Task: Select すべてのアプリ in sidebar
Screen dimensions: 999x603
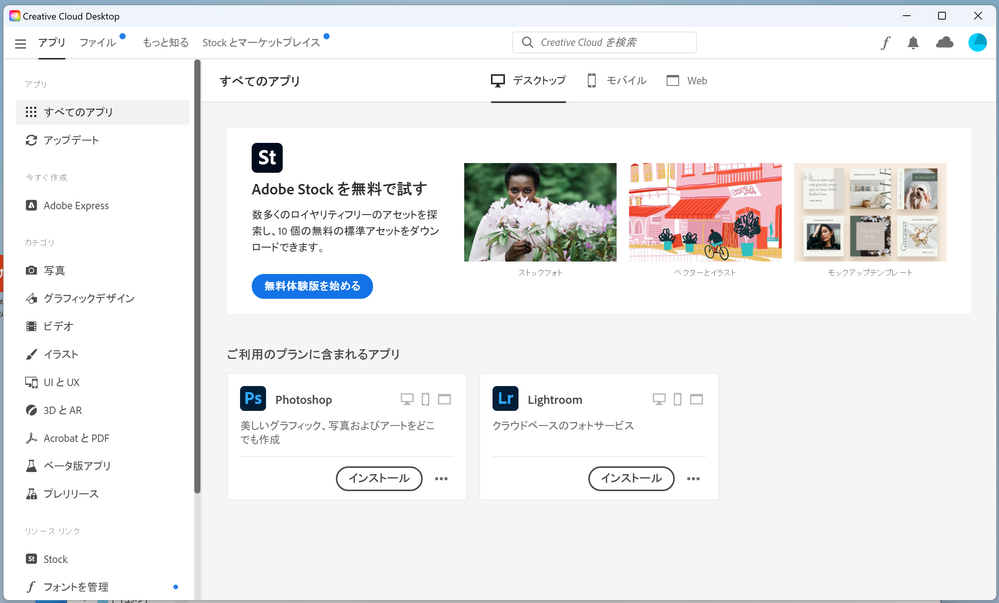Action: point(103,112)
